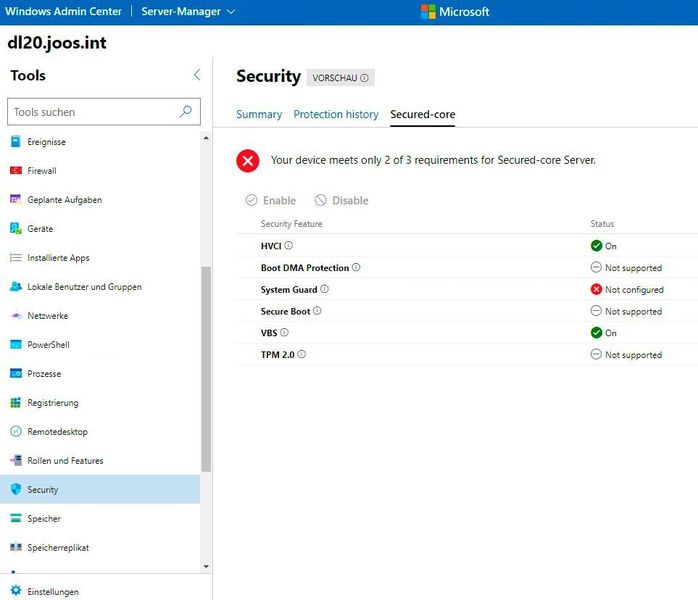Switch to the Summary tab
The image size is (698, 600).
coord(259,114)
